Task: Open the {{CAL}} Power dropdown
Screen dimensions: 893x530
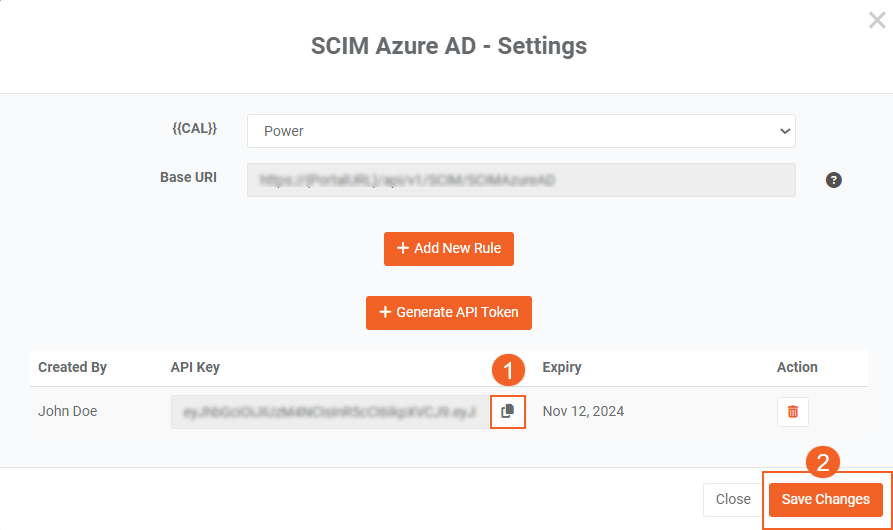Action: point(521,131)
